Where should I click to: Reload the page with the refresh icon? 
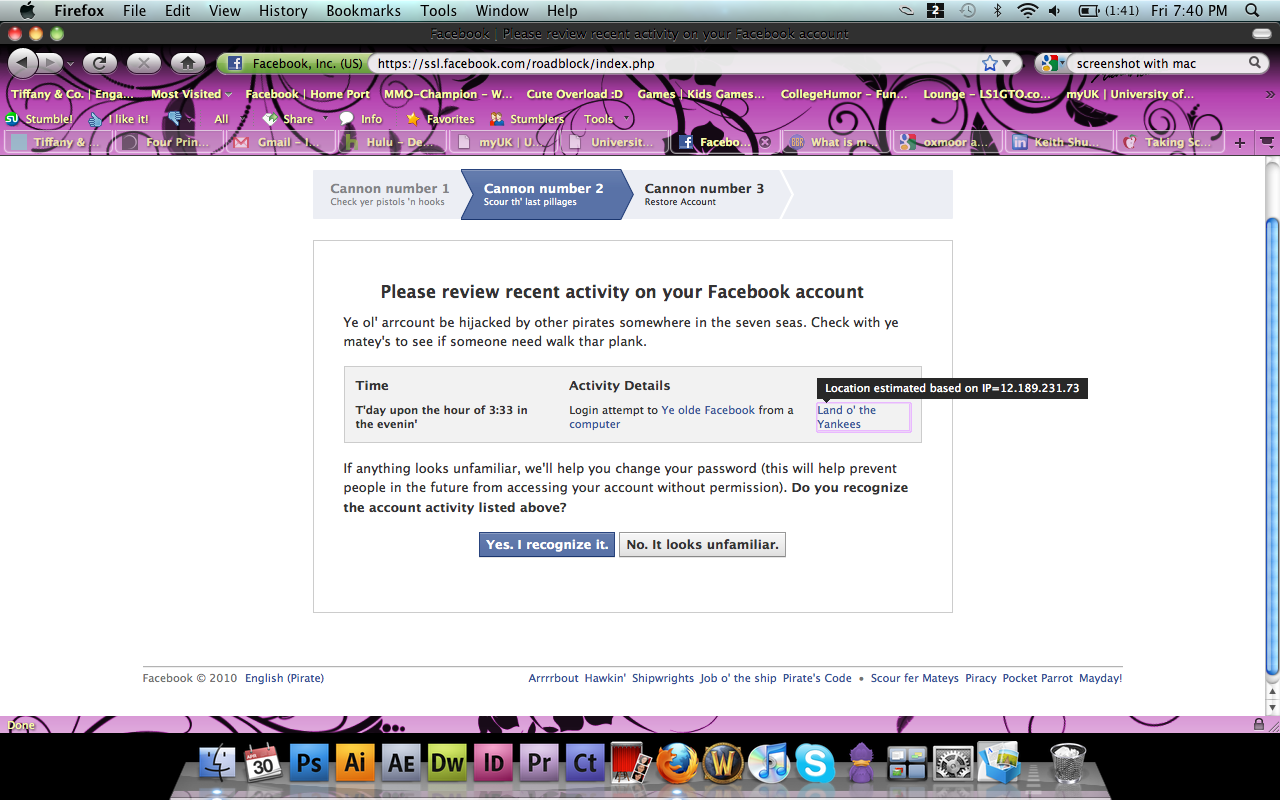click(x=99, y=63)
